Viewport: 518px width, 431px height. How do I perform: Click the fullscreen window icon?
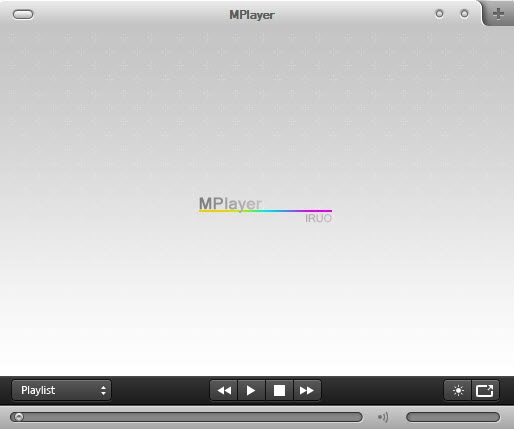pos(485,390)
